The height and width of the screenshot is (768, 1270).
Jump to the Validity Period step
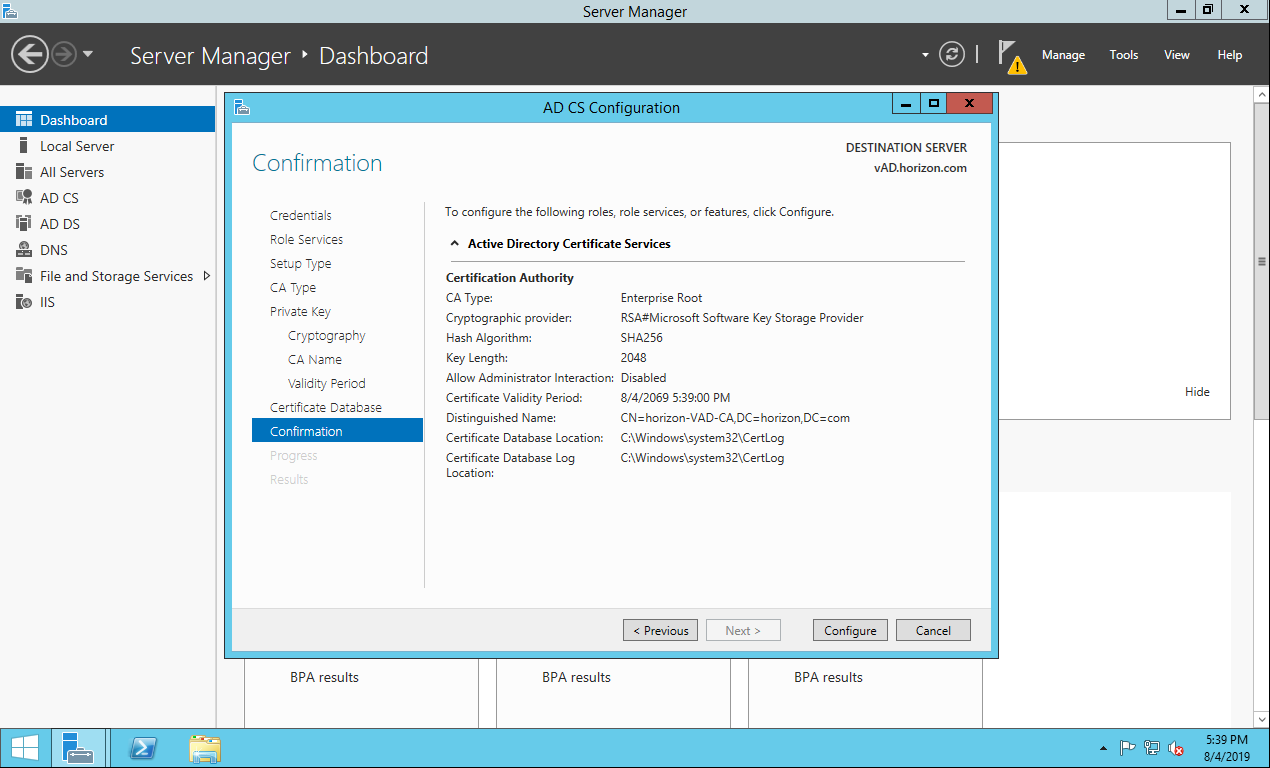tap(326, 384)
